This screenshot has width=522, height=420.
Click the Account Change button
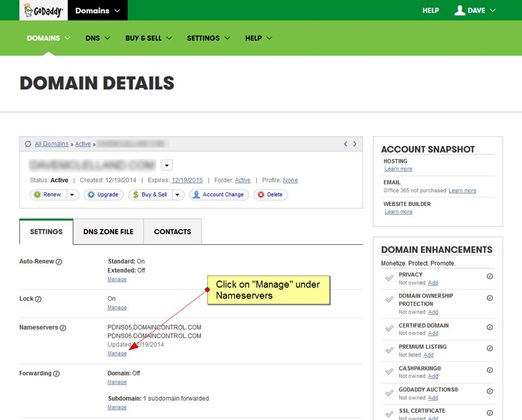point(219,195)
